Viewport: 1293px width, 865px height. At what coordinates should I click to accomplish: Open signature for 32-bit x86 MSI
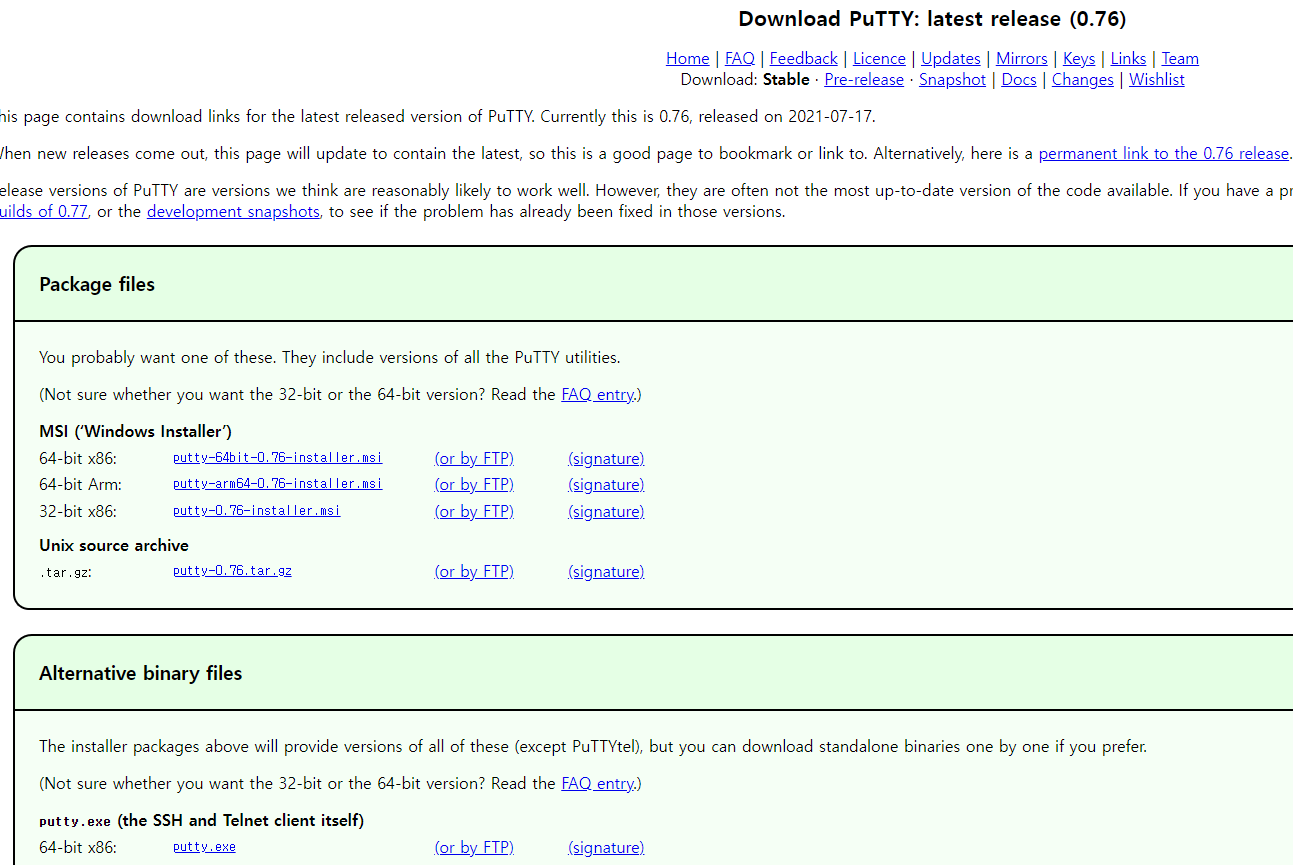coord(606,511)
